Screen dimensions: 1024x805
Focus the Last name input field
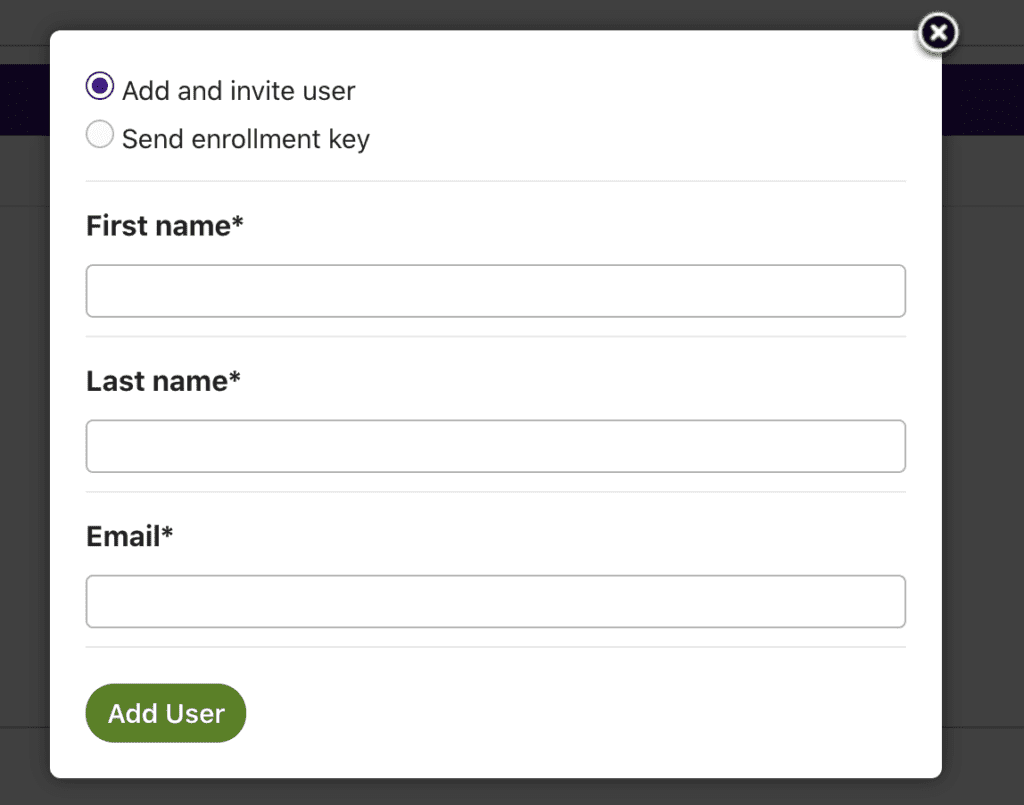coord(495,446)
